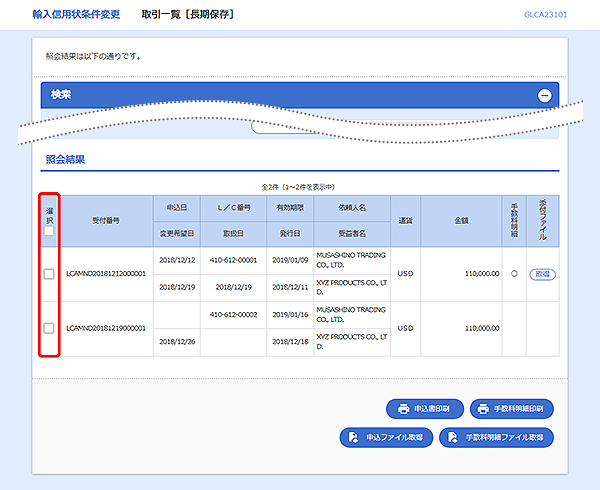
Task: Click issue date 2018/12/18
Action: click(x=290, y=342)
